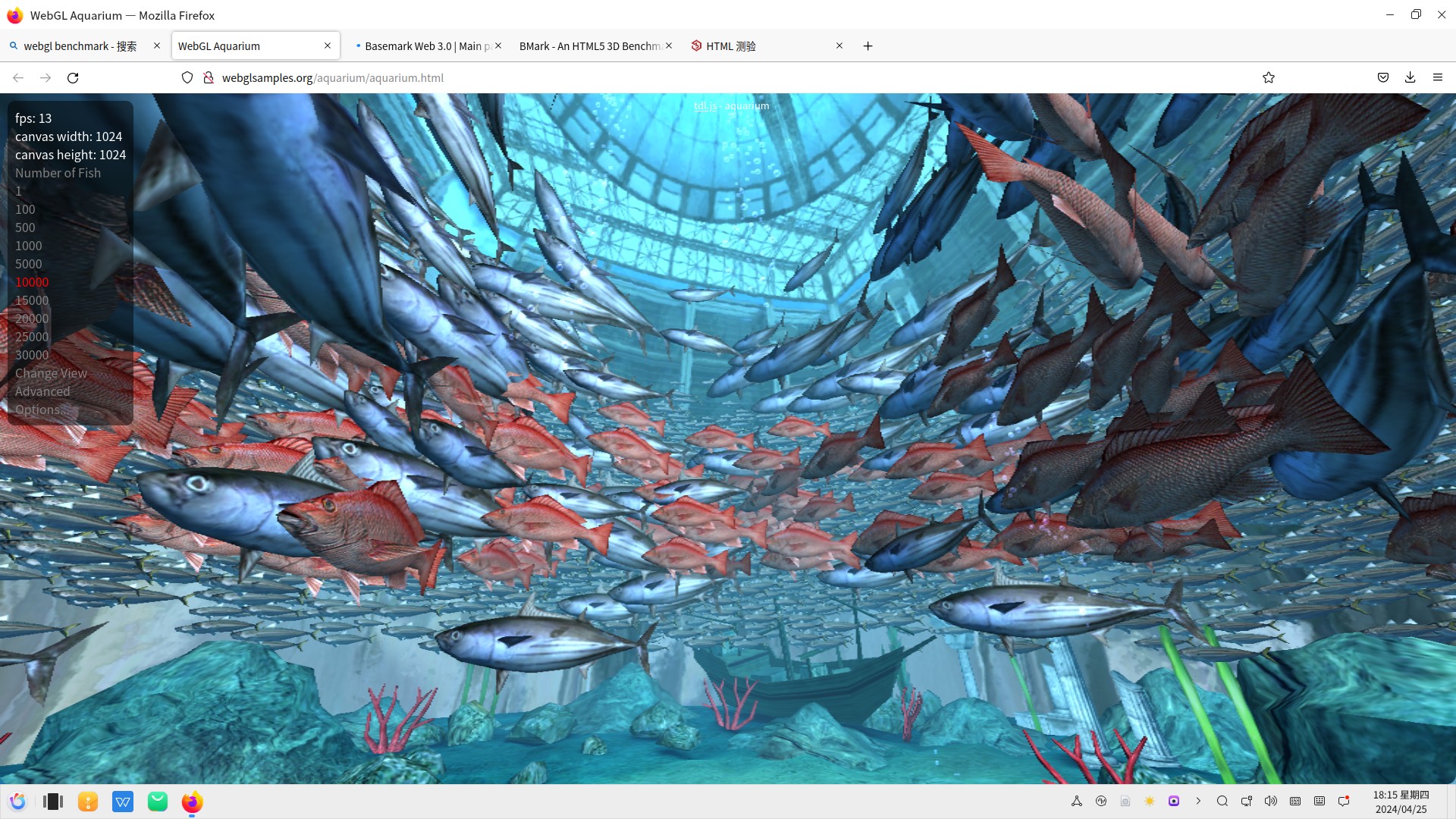Select 30000 fish option
1456x819 pixels.
(32, 355)
